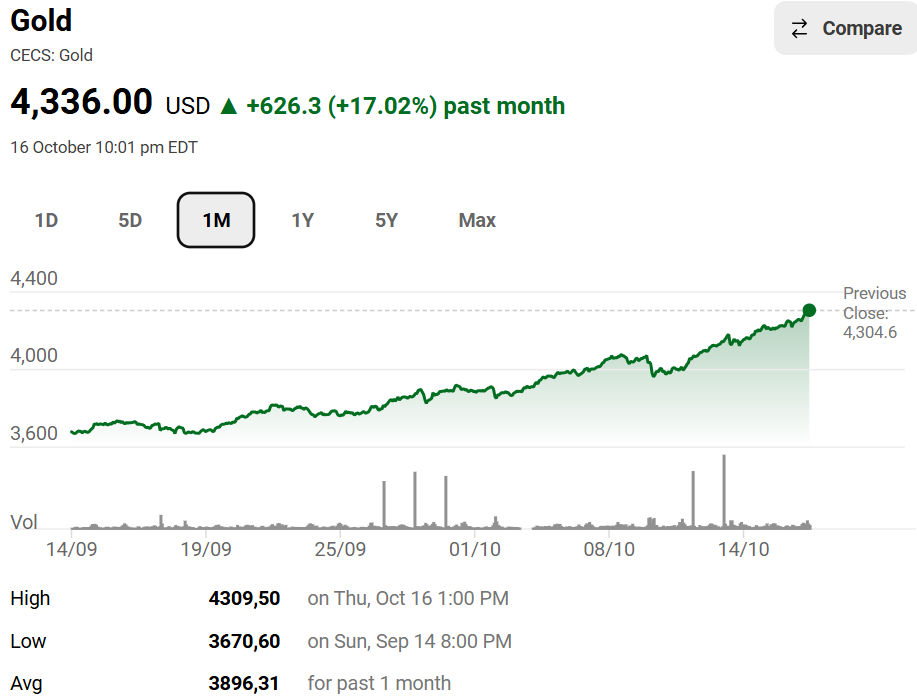Select the 1M range tab
Screen dimensions: 917x697
pos(216,220)
